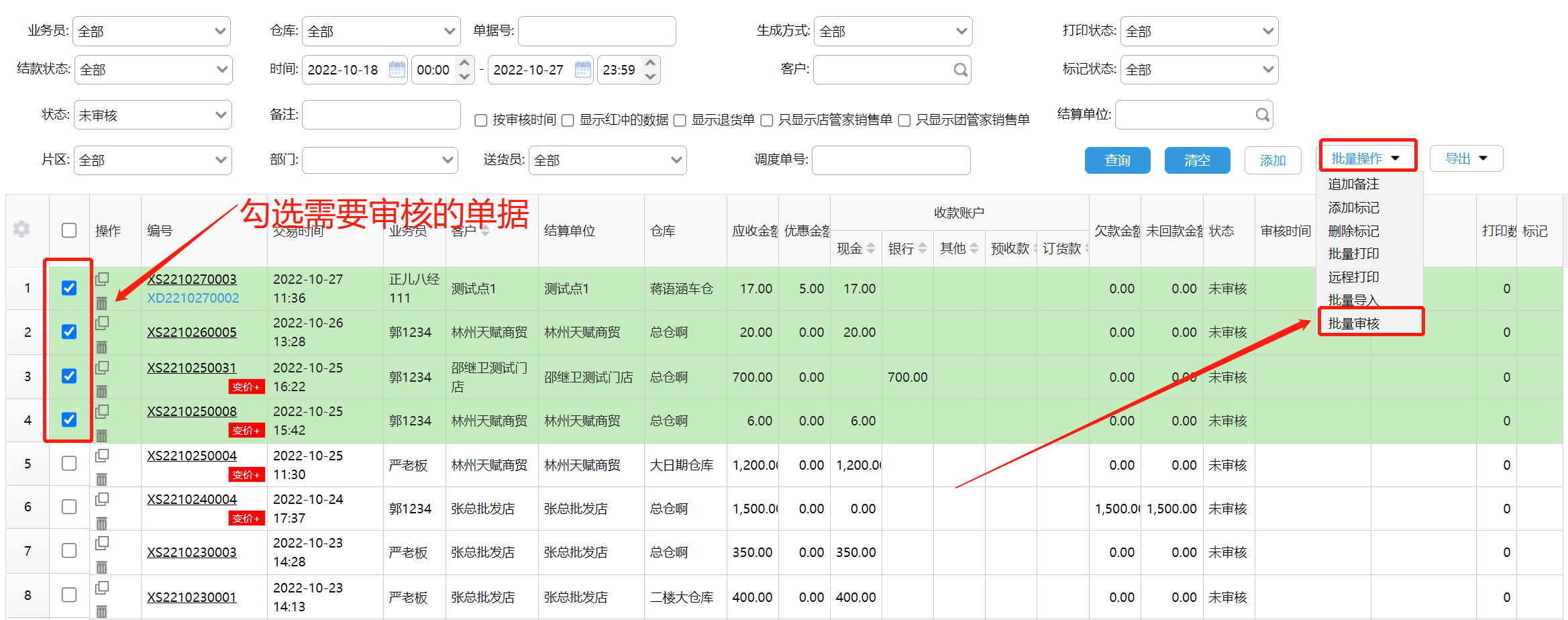The image size is (1568, 620).
Task: Copy order XS2210250031 using its copy icon
Action: click(102, 367)
